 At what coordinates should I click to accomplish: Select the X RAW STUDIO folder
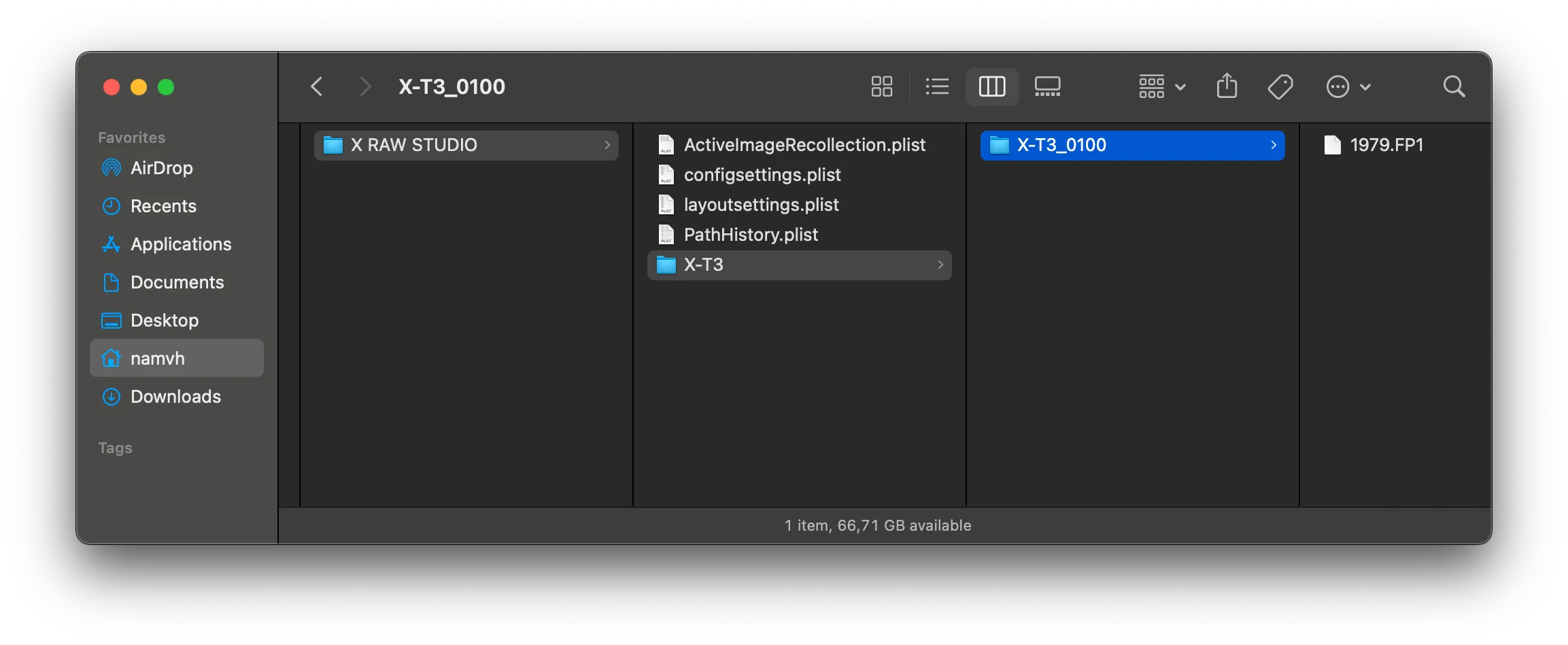coord(413,145)
